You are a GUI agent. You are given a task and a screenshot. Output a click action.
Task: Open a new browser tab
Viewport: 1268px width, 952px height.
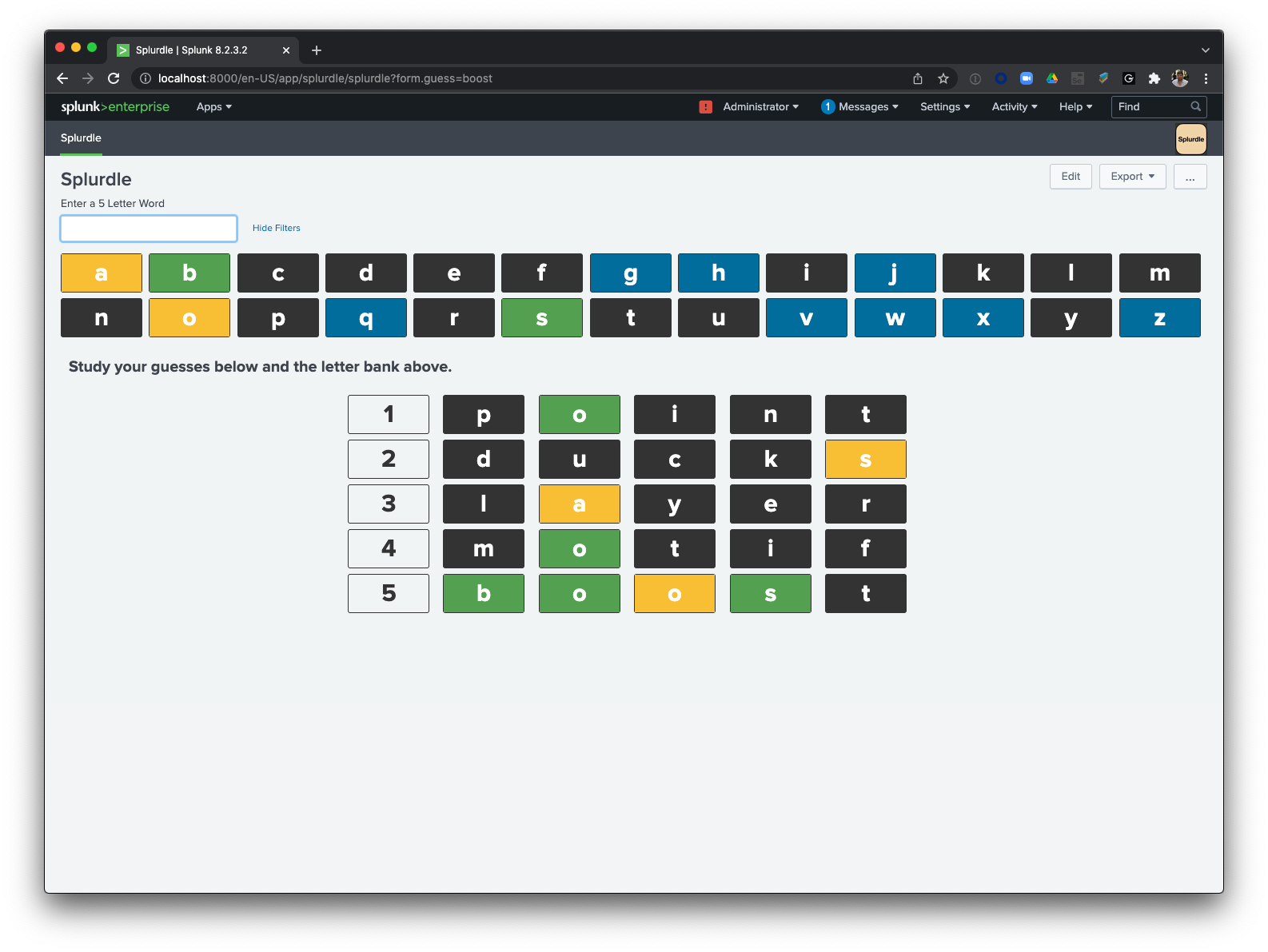pos(317,50)
